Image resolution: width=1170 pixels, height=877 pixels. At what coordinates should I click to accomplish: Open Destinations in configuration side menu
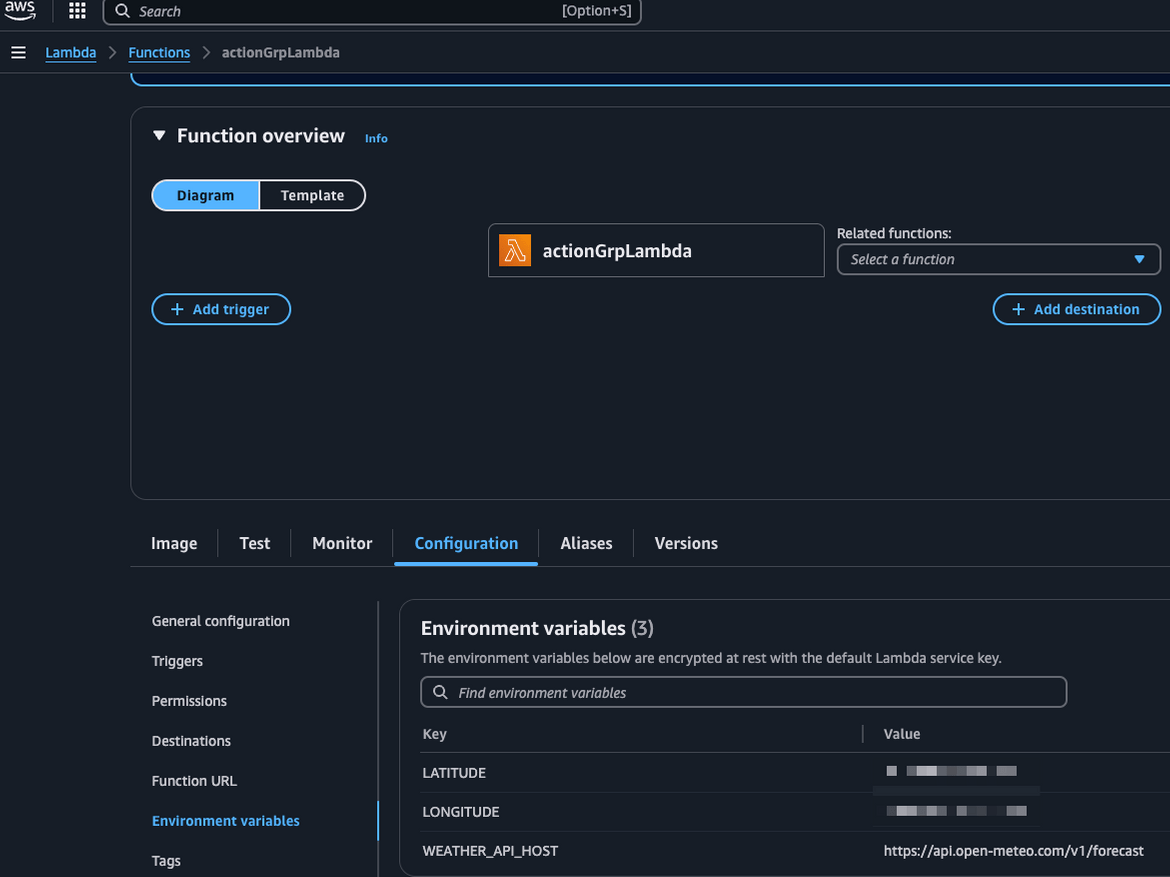click(191, 741)
